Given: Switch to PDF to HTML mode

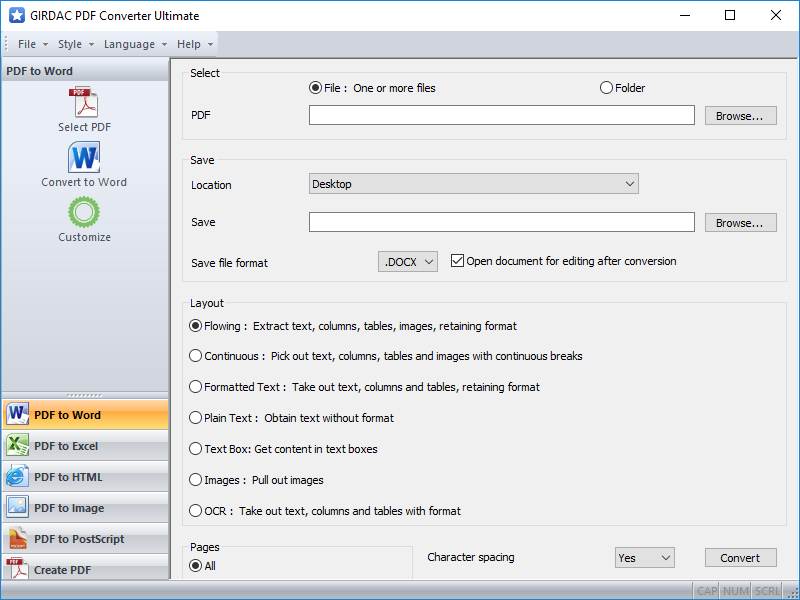Looking at the screenshot, I should pos(85,477).
